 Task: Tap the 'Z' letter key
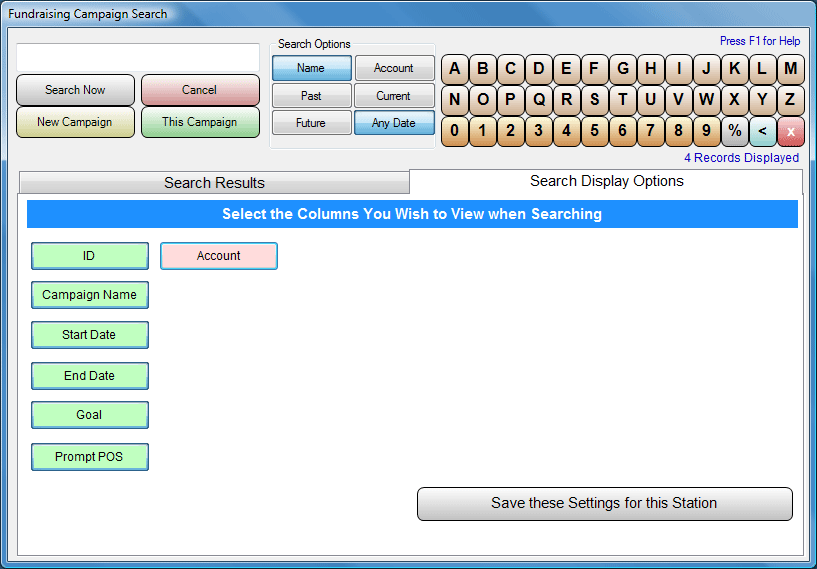[791, 100]
